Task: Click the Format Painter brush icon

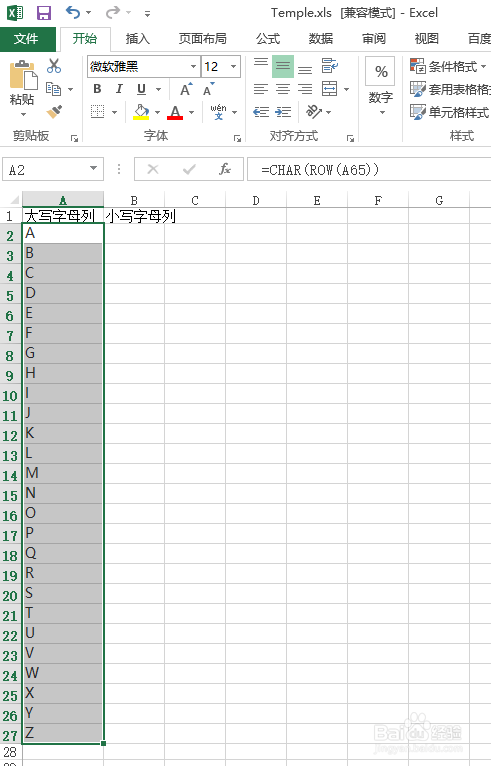Action: pyautogui.click(x=54, y=112)
